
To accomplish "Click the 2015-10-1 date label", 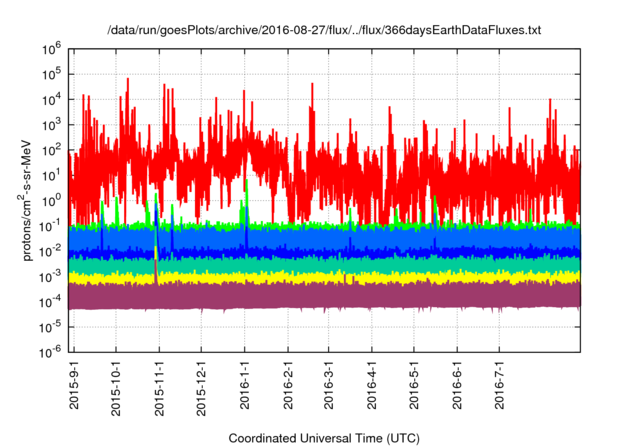I will [x=116, y=388].
